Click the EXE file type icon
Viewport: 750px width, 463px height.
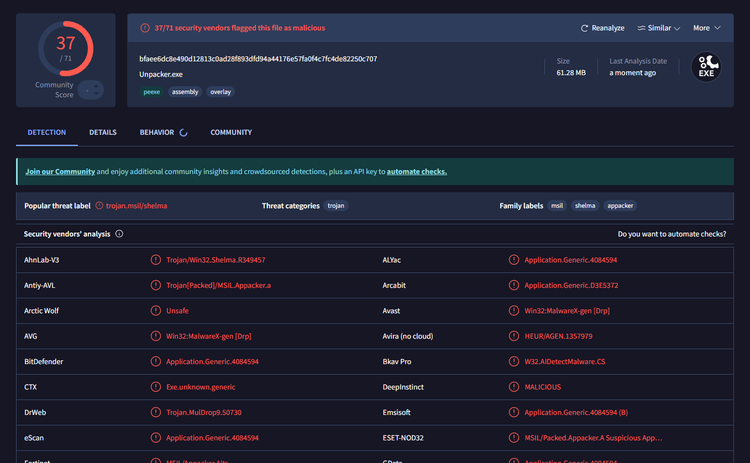(706, 67)
